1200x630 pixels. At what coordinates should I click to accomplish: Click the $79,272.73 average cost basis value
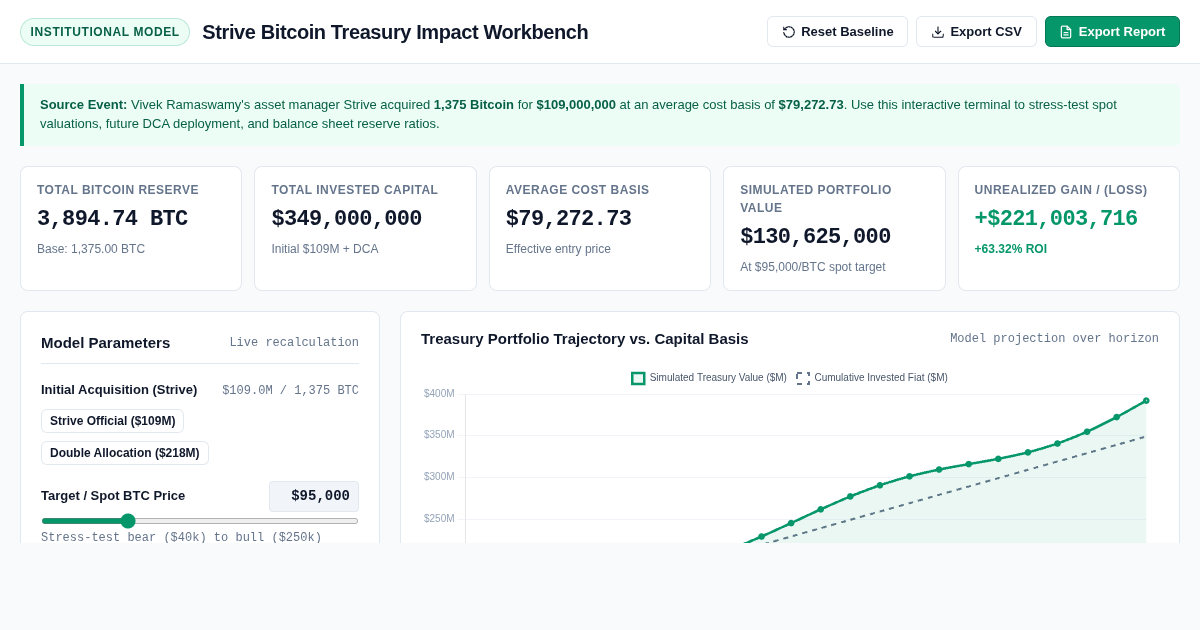[x=569, y=219]
